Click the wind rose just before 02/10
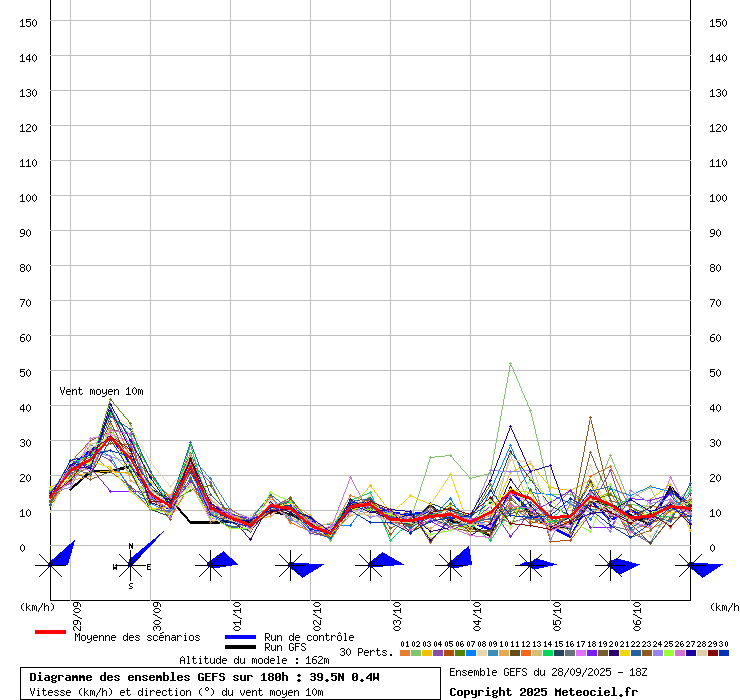Viewport: 740px width, 700px height. [x=291, y=565]
